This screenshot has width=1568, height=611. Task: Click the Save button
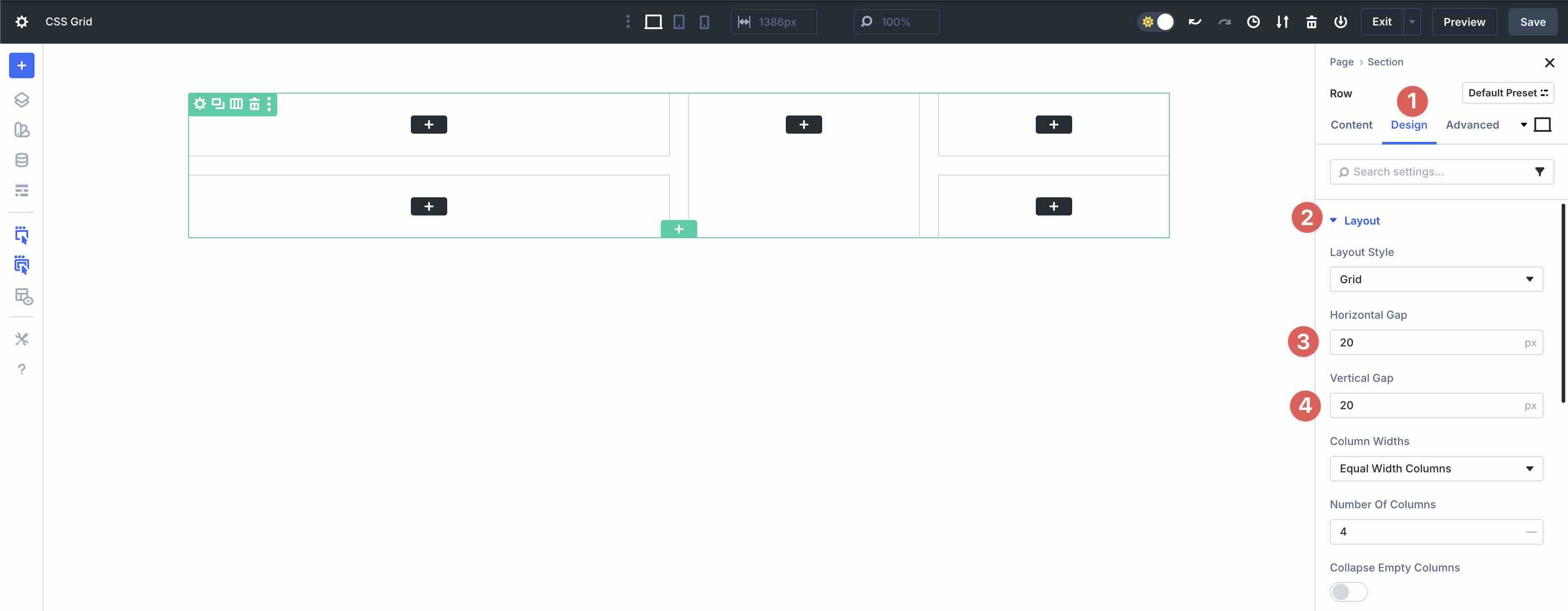[x=1532, y=21]
